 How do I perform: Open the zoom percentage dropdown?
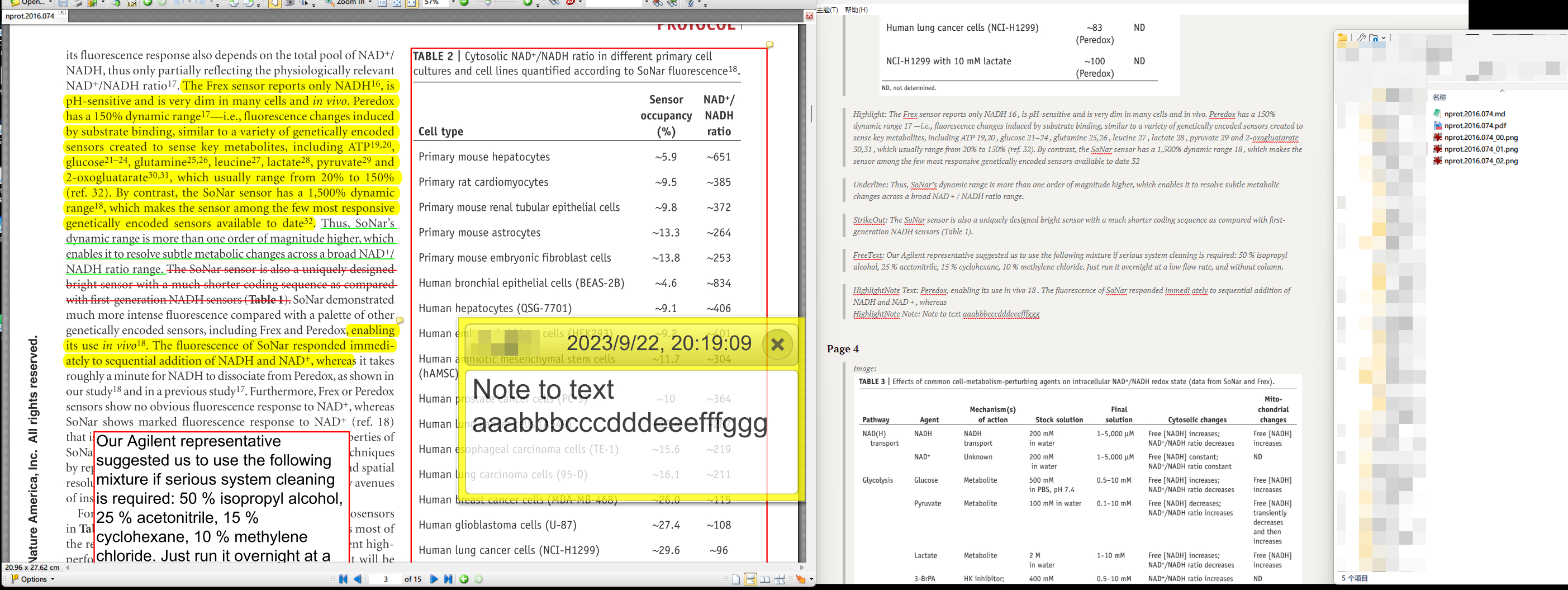click(453, 2)
